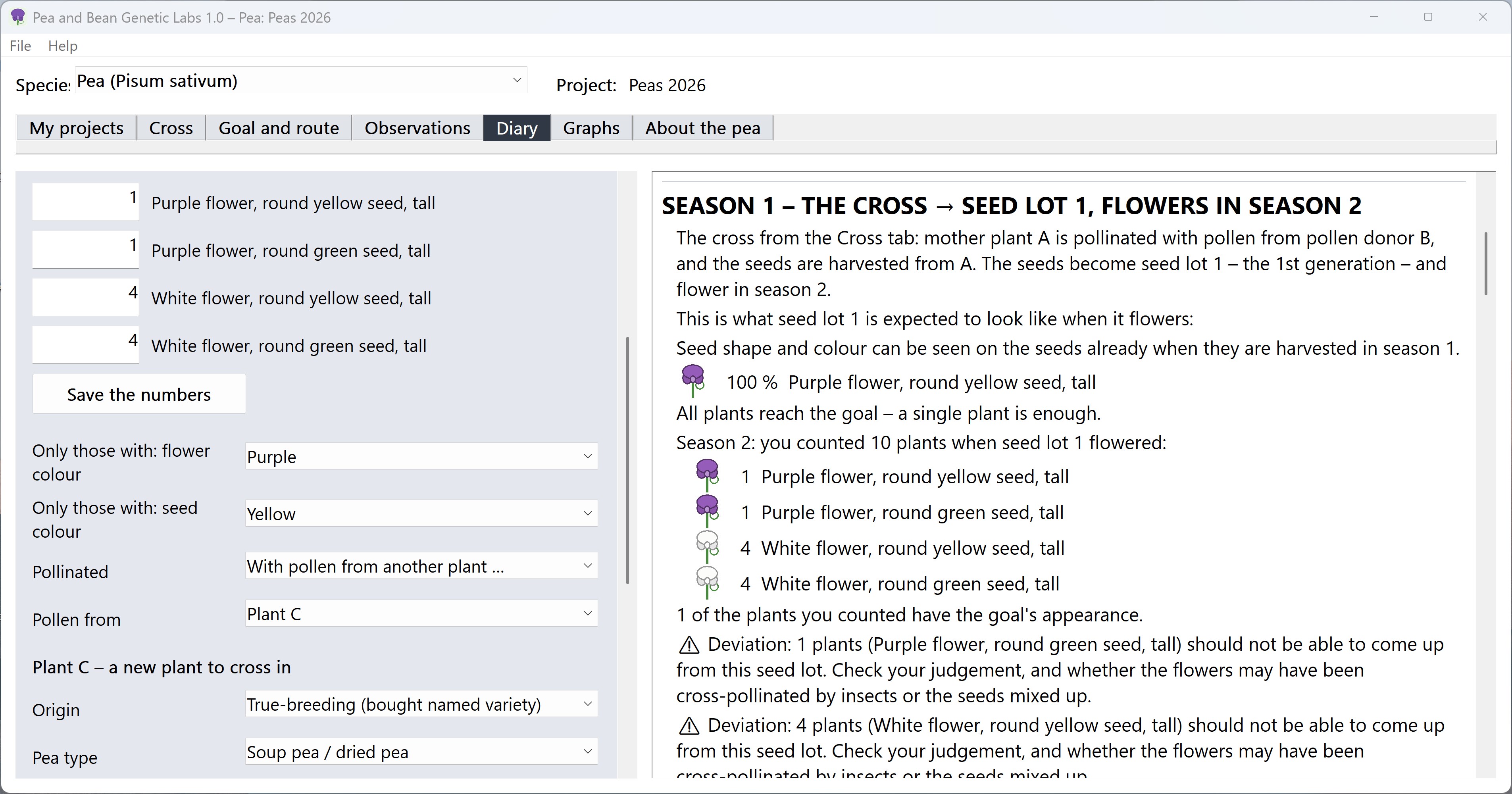Open the seed colour filter dropdown set to Yellow
This screenshot has width=1512, height=794.
coord(421,513)
